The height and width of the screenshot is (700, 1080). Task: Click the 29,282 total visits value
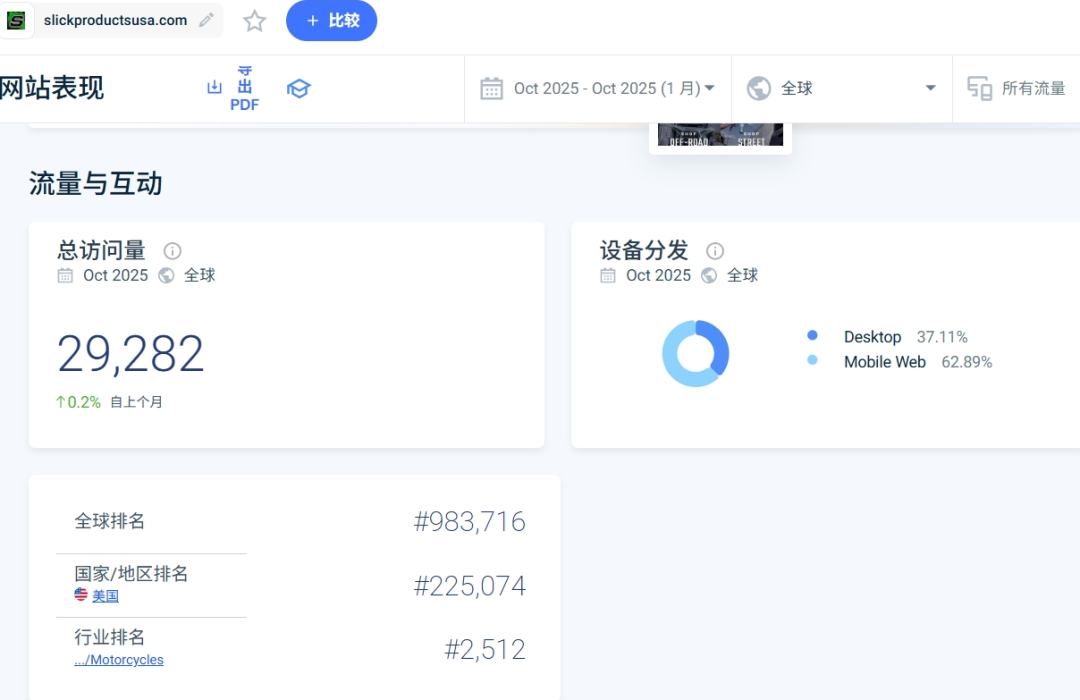click(131, 353)
